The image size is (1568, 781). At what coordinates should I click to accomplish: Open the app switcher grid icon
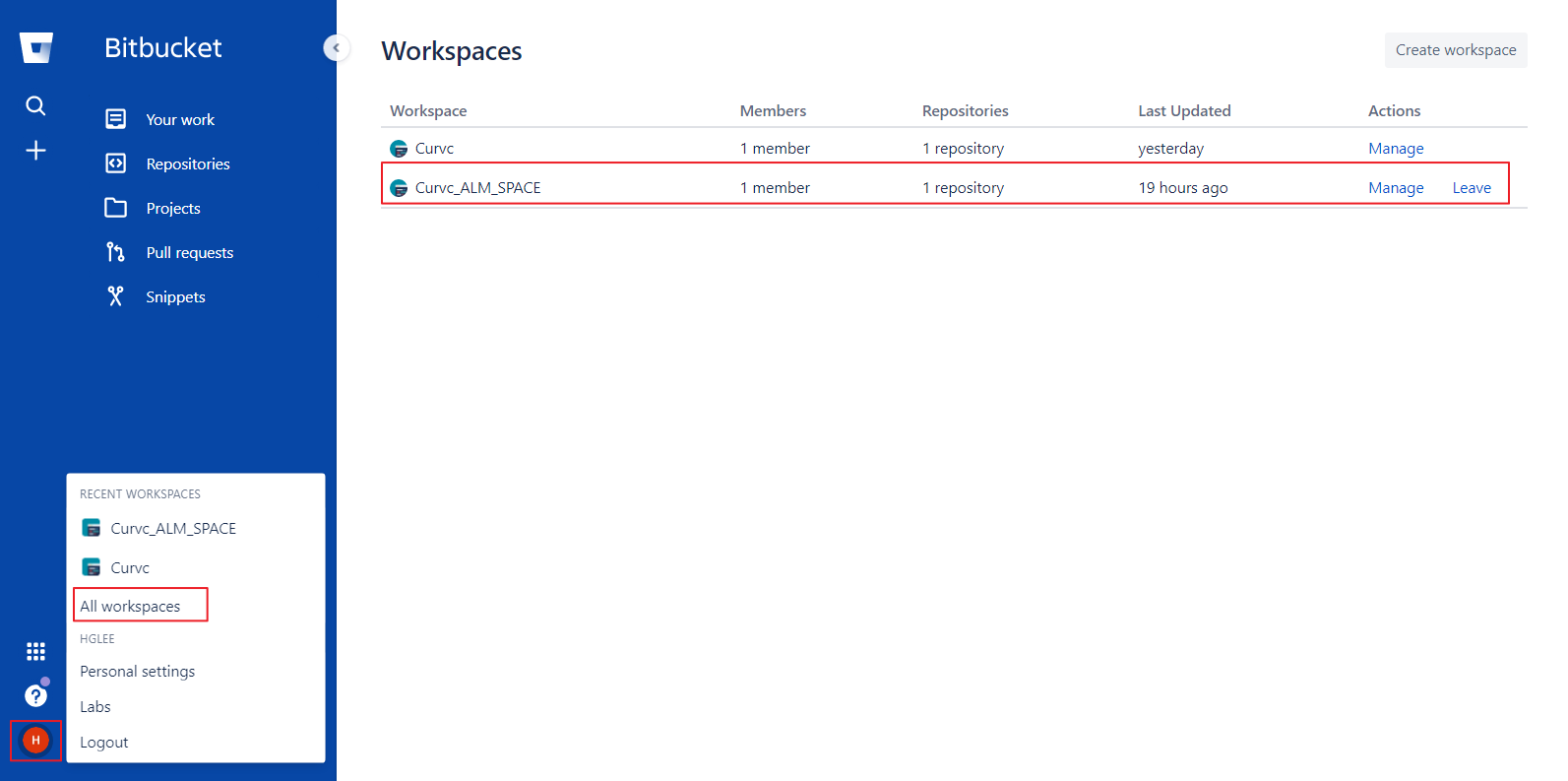(35, 651)
